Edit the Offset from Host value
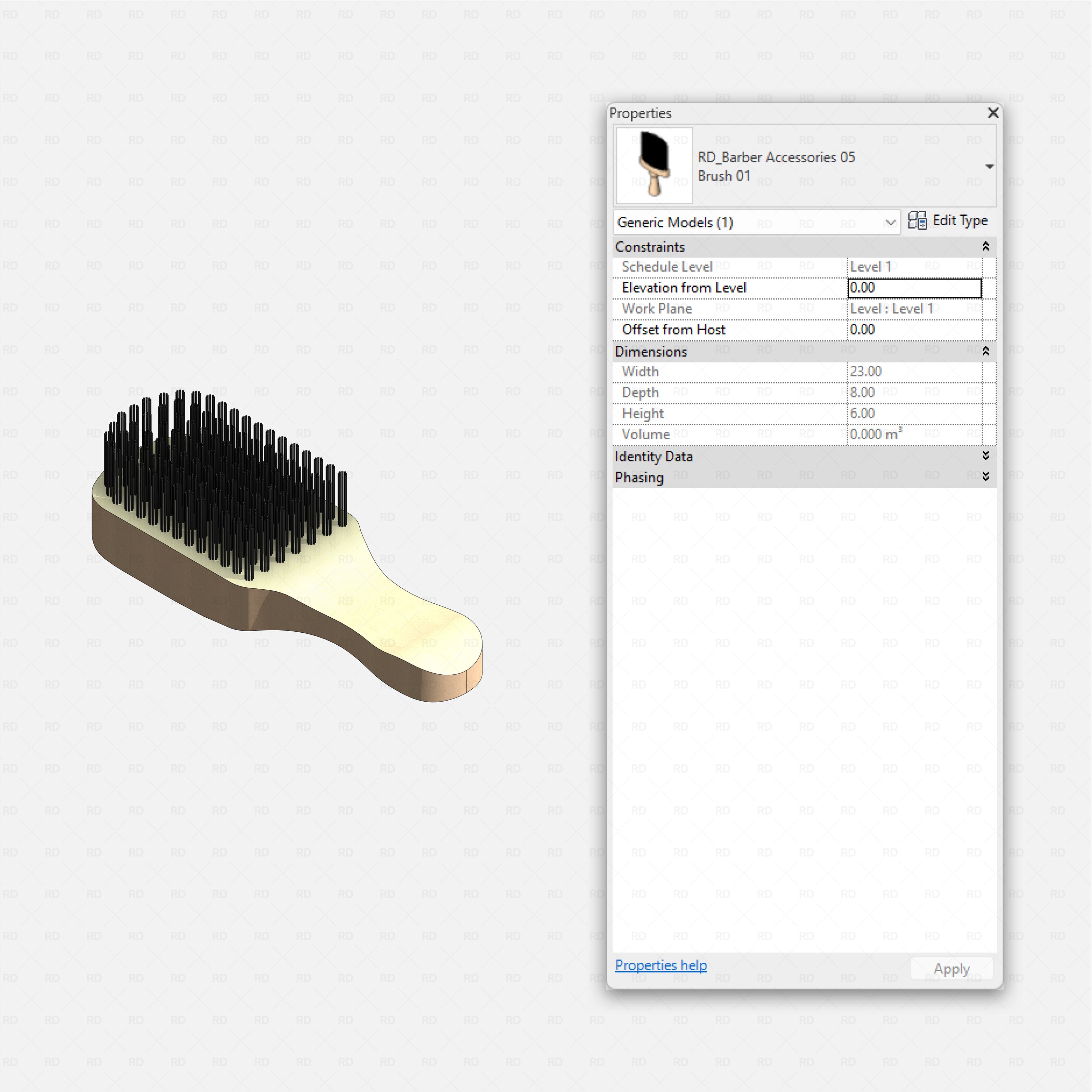The height and width of the screenshot is (1092, 1092). pyautogui.click(x=914, y=330)
